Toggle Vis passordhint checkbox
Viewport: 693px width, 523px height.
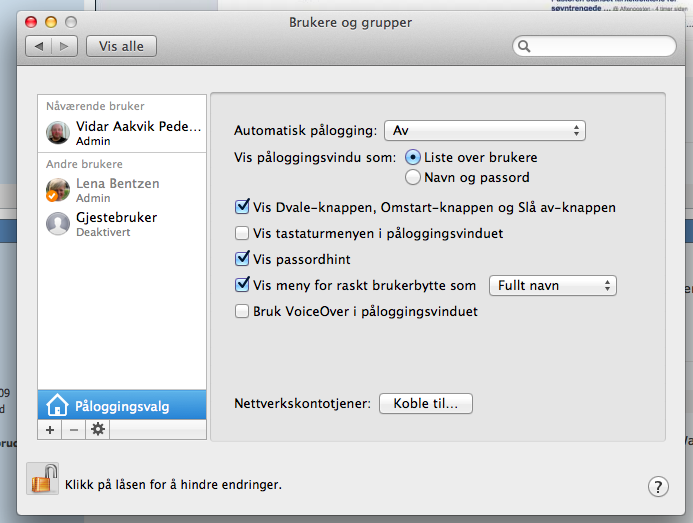tap(242, 259)
